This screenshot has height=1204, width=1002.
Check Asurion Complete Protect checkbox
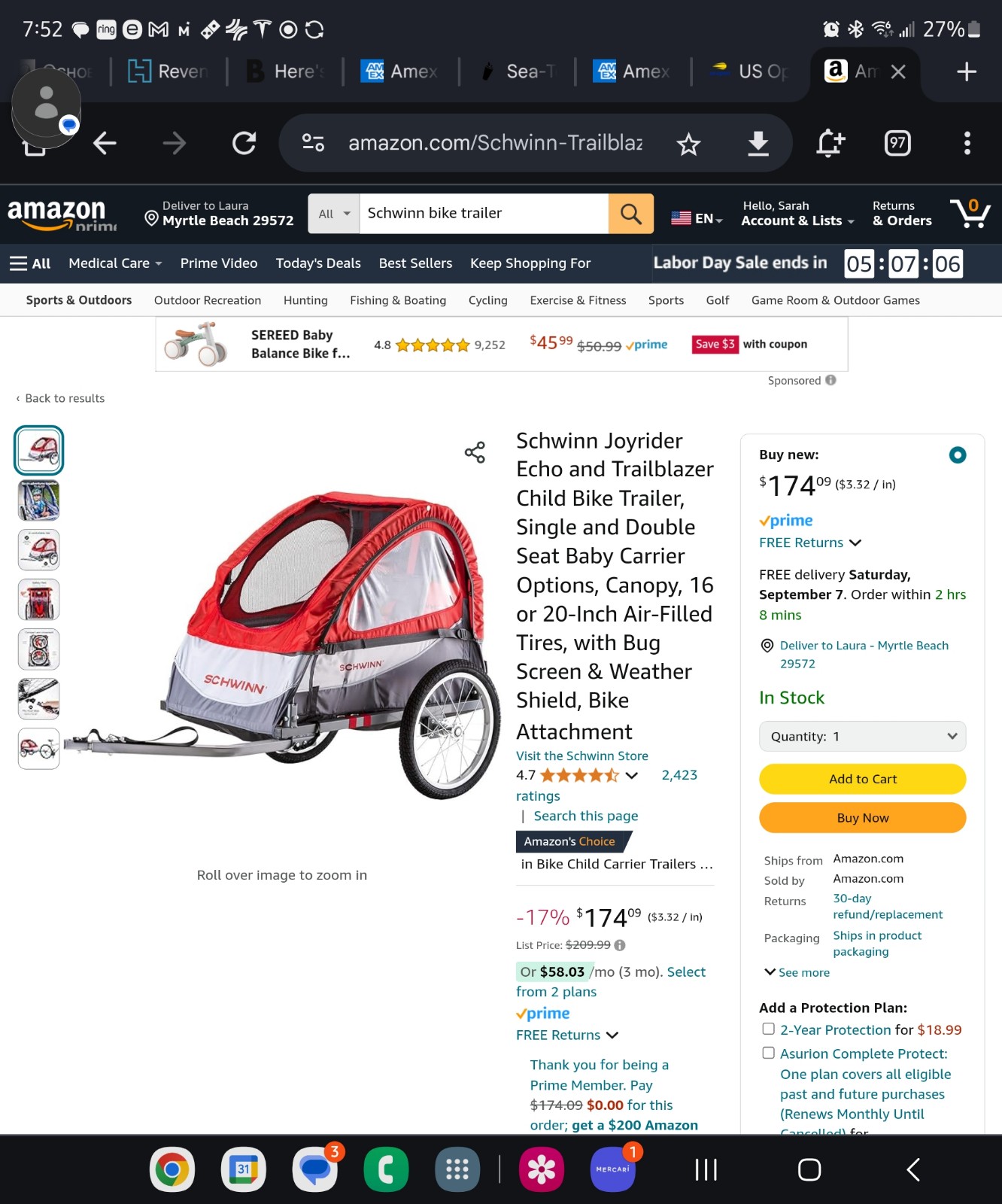pyautogui.click(x=768, y=1053)
